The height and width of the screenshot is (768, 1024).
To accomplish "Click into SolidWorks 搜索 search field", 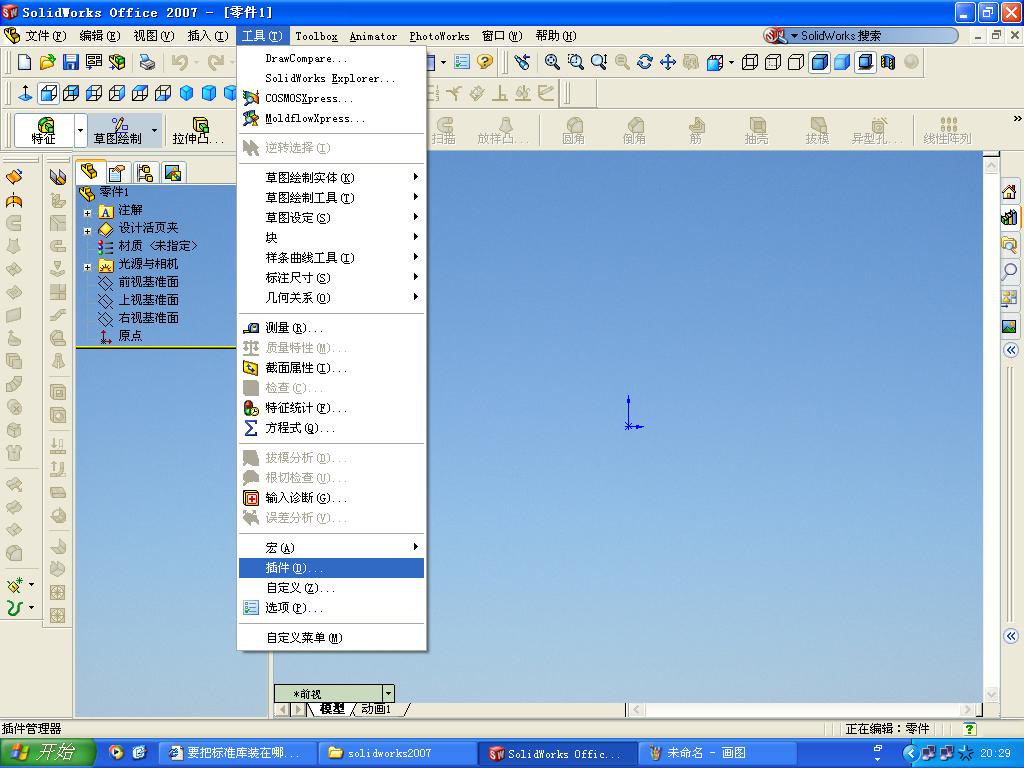I will pyautogui.click(x=875, y=36).
